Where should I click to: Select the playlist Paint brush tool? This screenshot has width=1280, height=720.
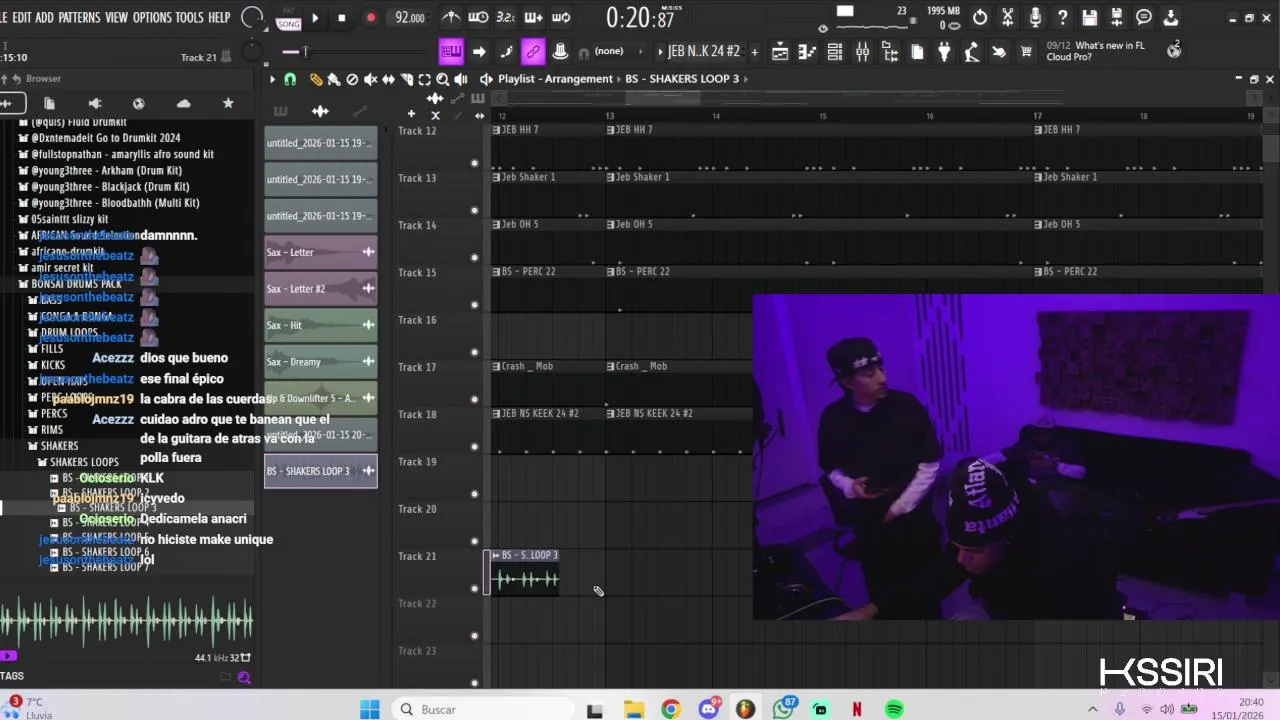pos(334,79)
